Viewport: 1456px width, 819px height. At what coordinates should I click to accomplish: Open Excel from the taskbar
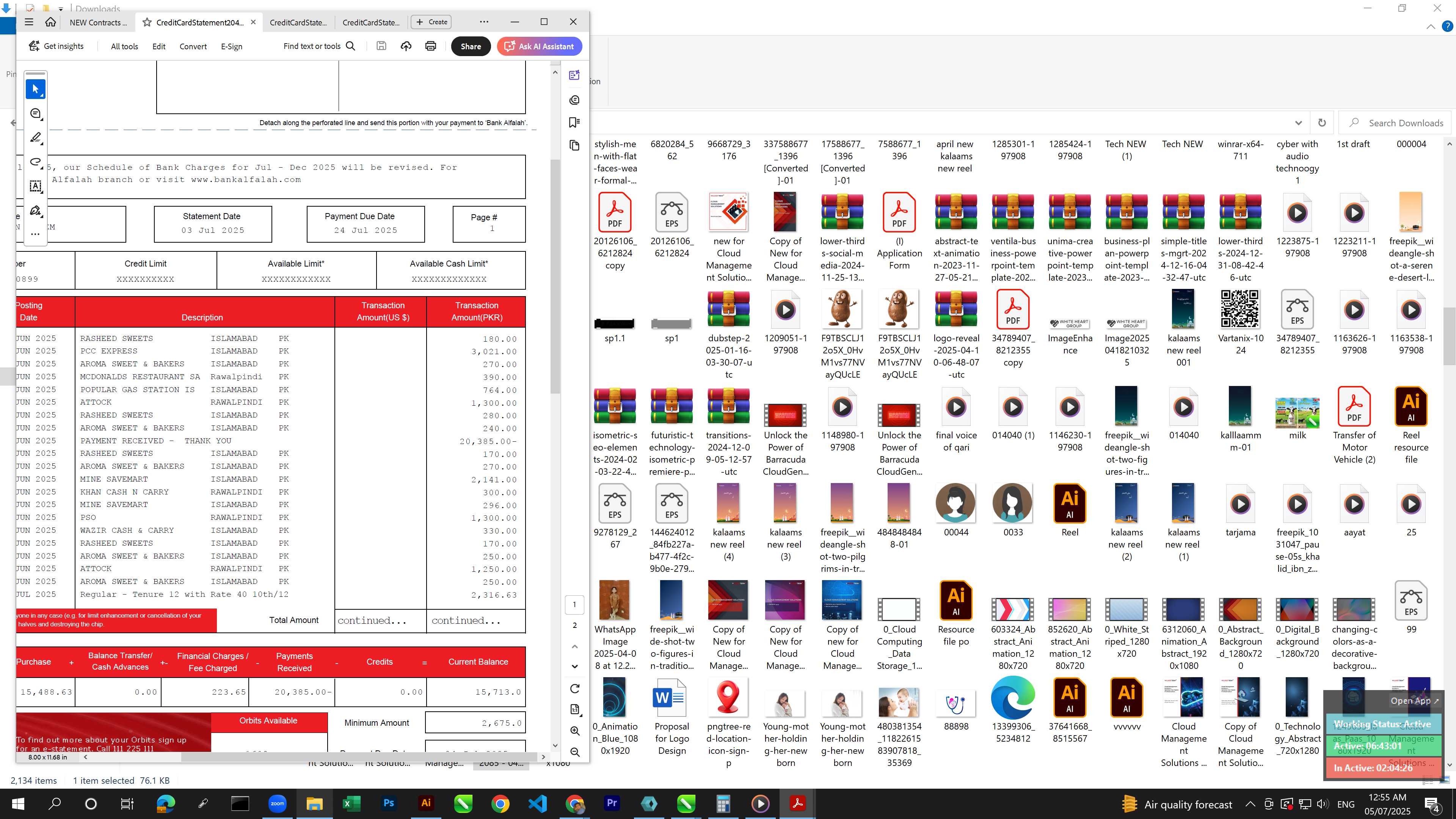pos(351,804)
